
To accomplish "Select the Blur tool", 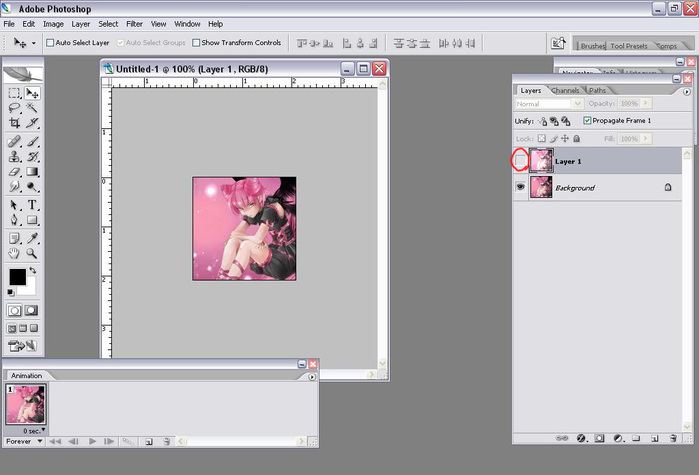I will click(14, 187).
